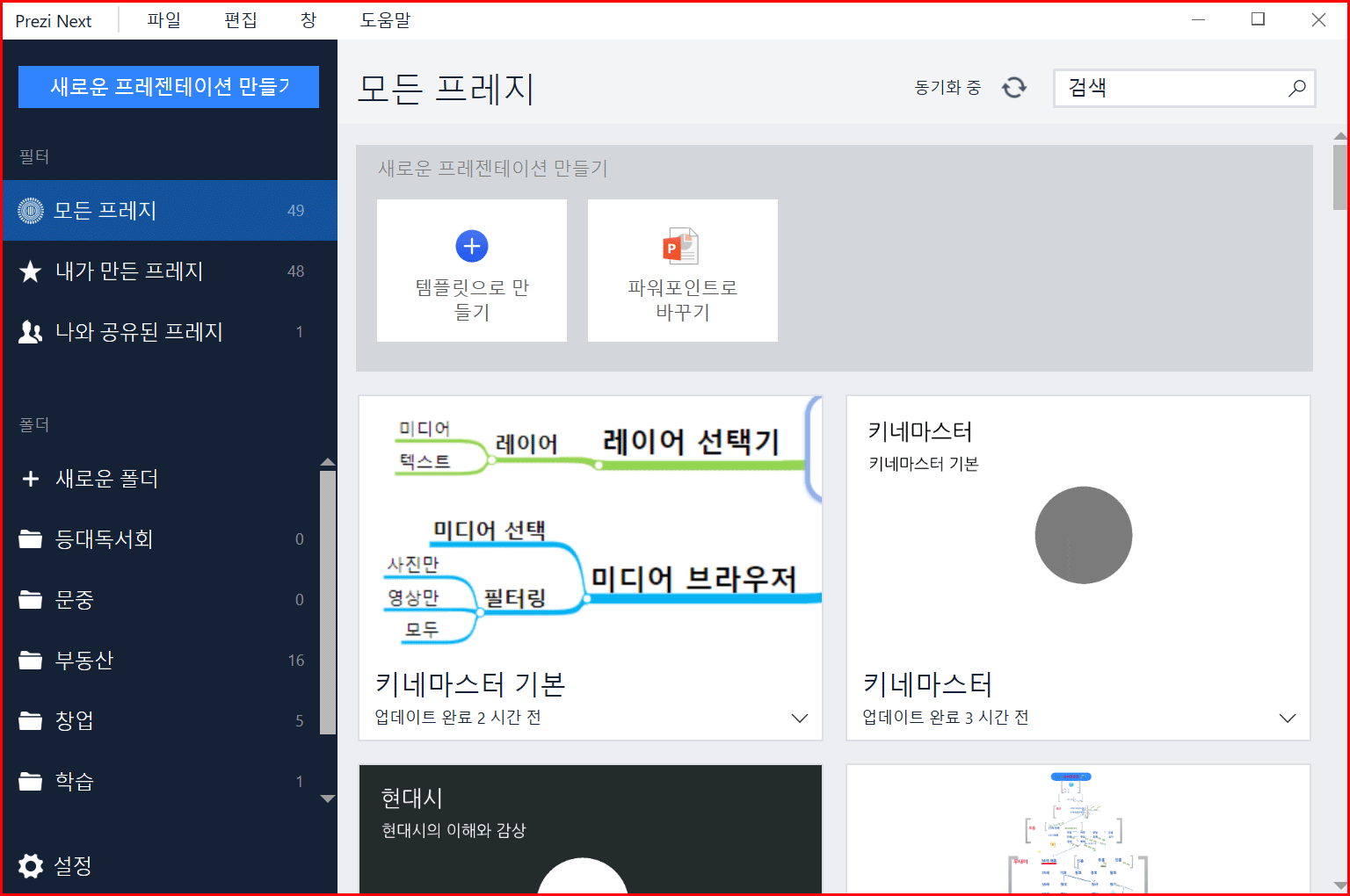Click 파워포인트로 바꾸기 tile

(683, 271)
